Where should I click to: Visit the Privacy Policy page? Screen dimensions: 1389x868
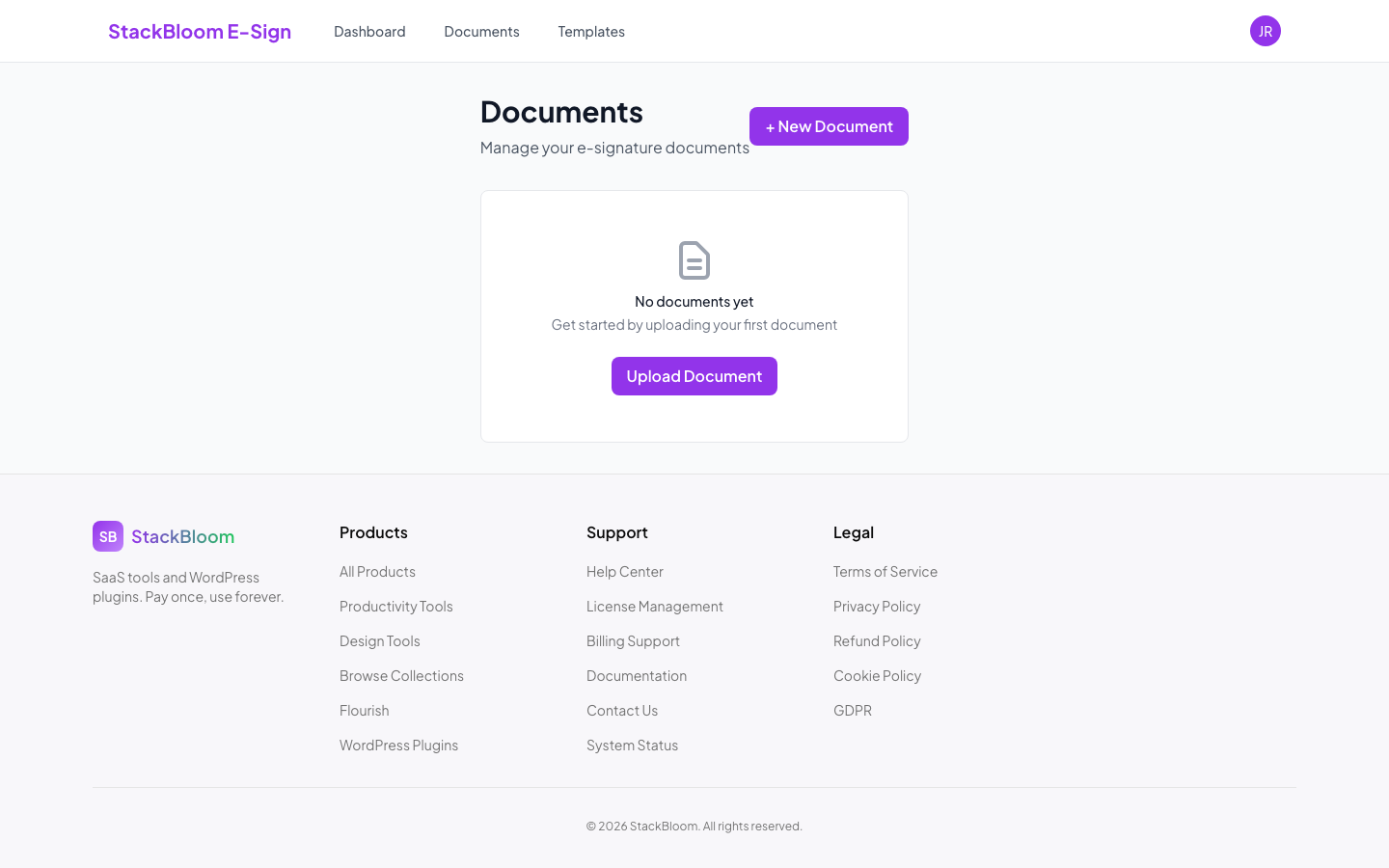pyautogui.click(x=877, y=606)
